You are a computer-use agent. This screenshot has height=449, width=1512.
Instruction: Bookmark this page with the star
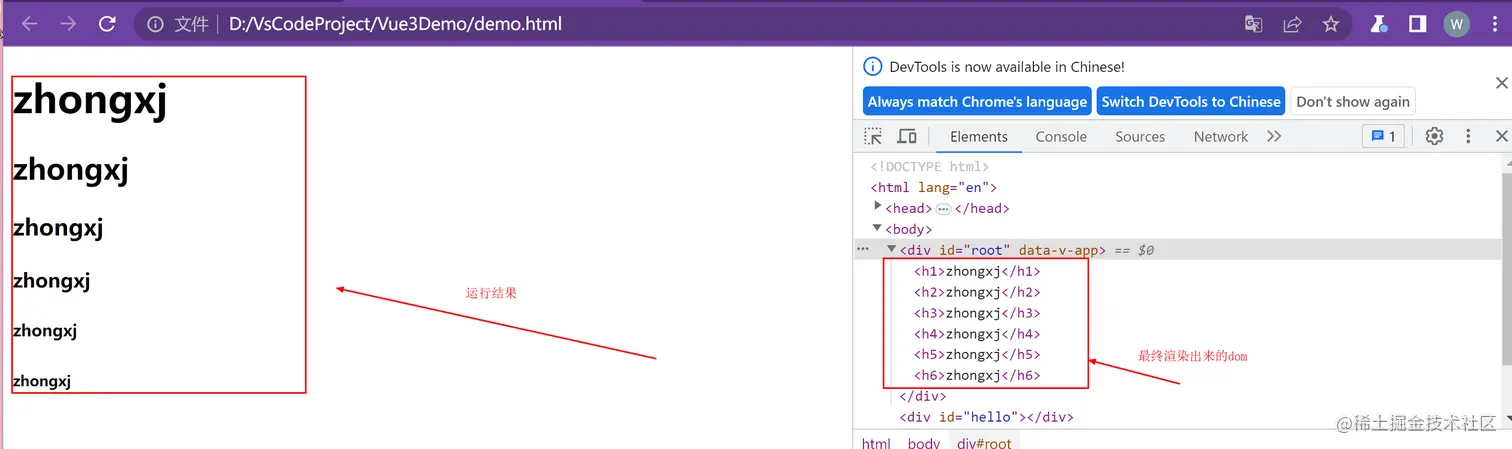click(1330, 24)
